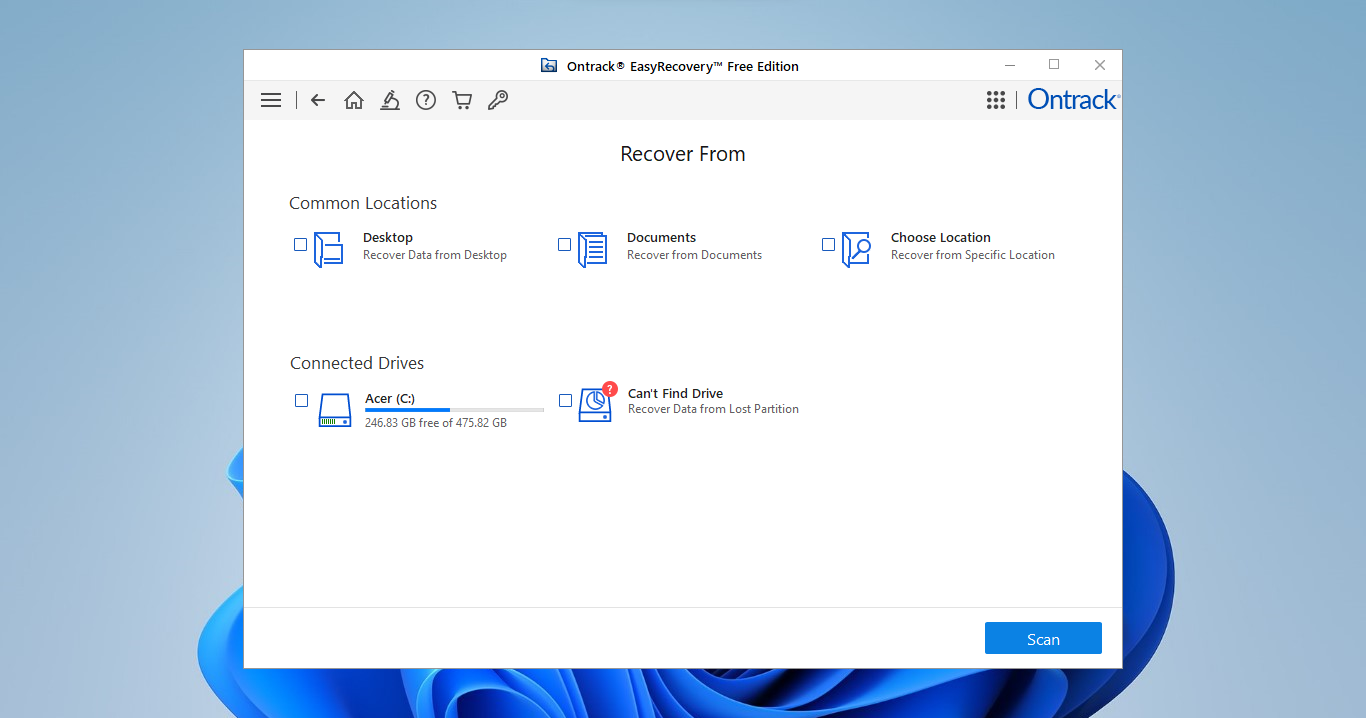1366x718 pixels.
Task: Click the Can't Find Drive icon
Action: (x=597, y=404)
